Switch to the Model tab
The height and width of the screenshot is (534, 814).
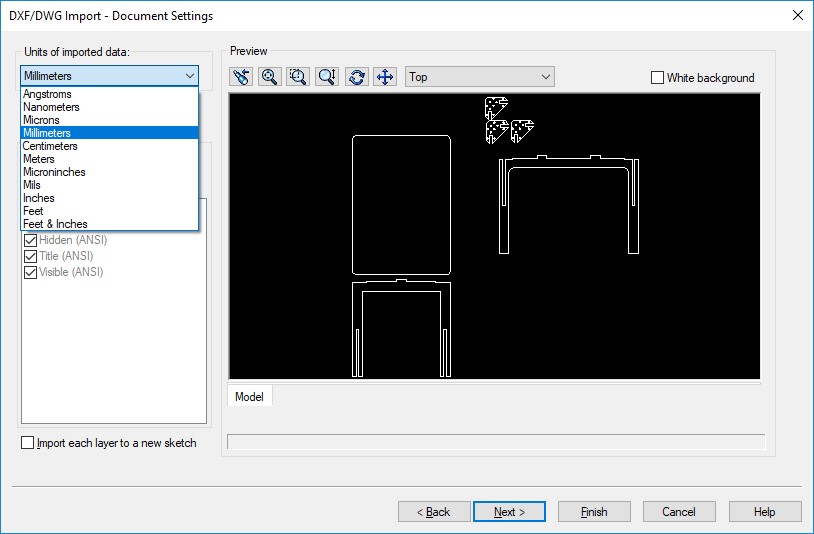249,396
